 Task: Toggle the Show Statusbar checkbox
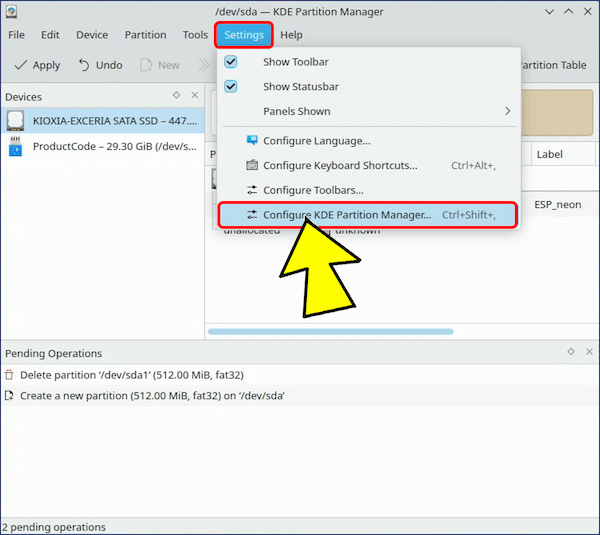[x=231, y=87]
